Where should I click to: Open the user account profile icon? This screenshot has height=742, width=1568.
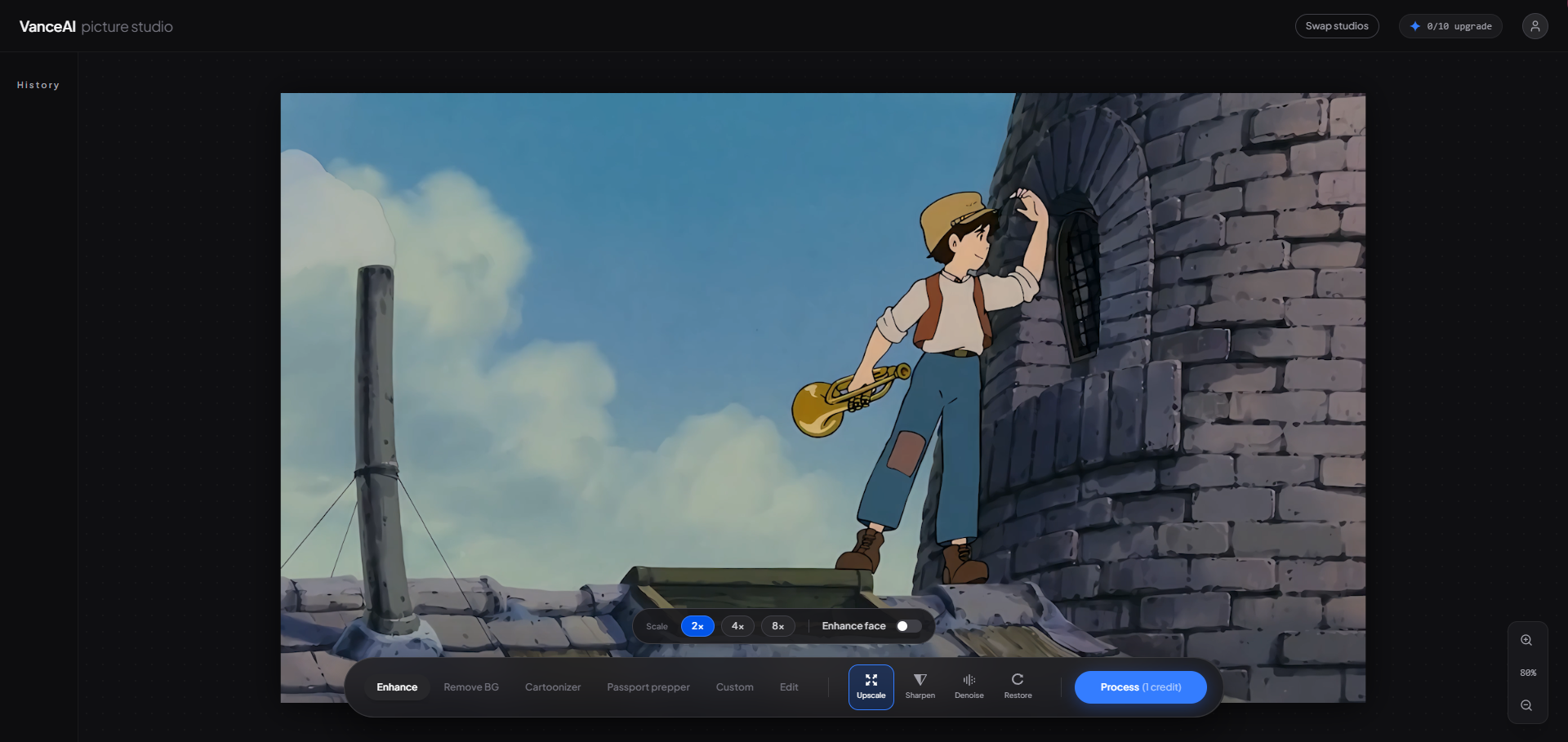point(1535,26)
